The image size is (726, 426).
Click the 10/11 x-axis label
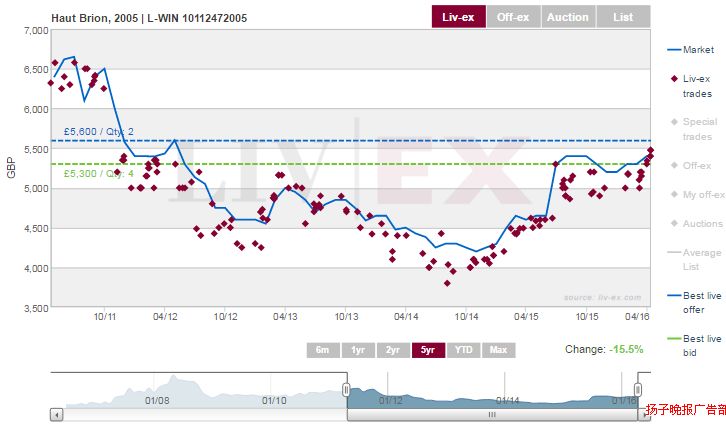click(105, 317)
